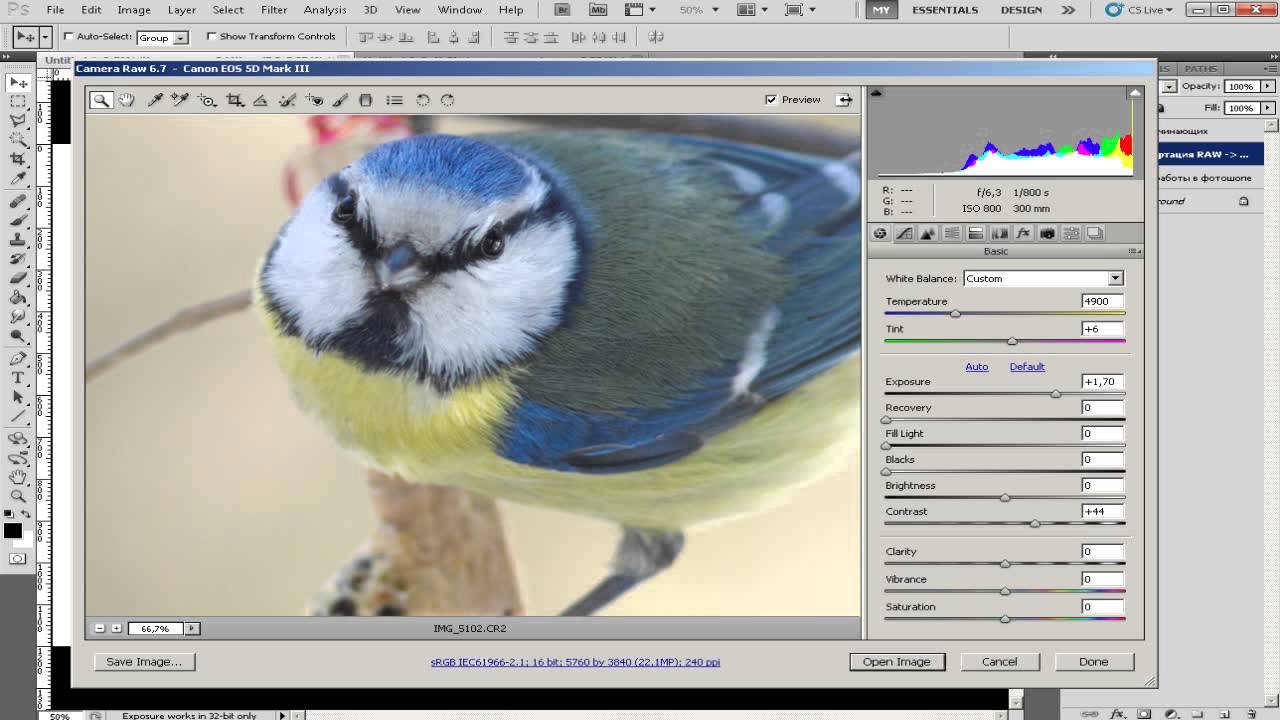This screenshot has width=1280, height=720.
Task: Open the Basic panel flyout menu
Action: tap(1134, 252)
